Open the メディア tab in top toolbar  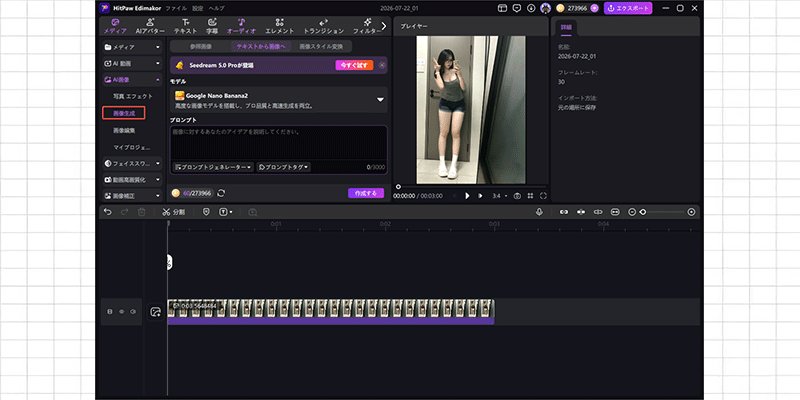115,26
